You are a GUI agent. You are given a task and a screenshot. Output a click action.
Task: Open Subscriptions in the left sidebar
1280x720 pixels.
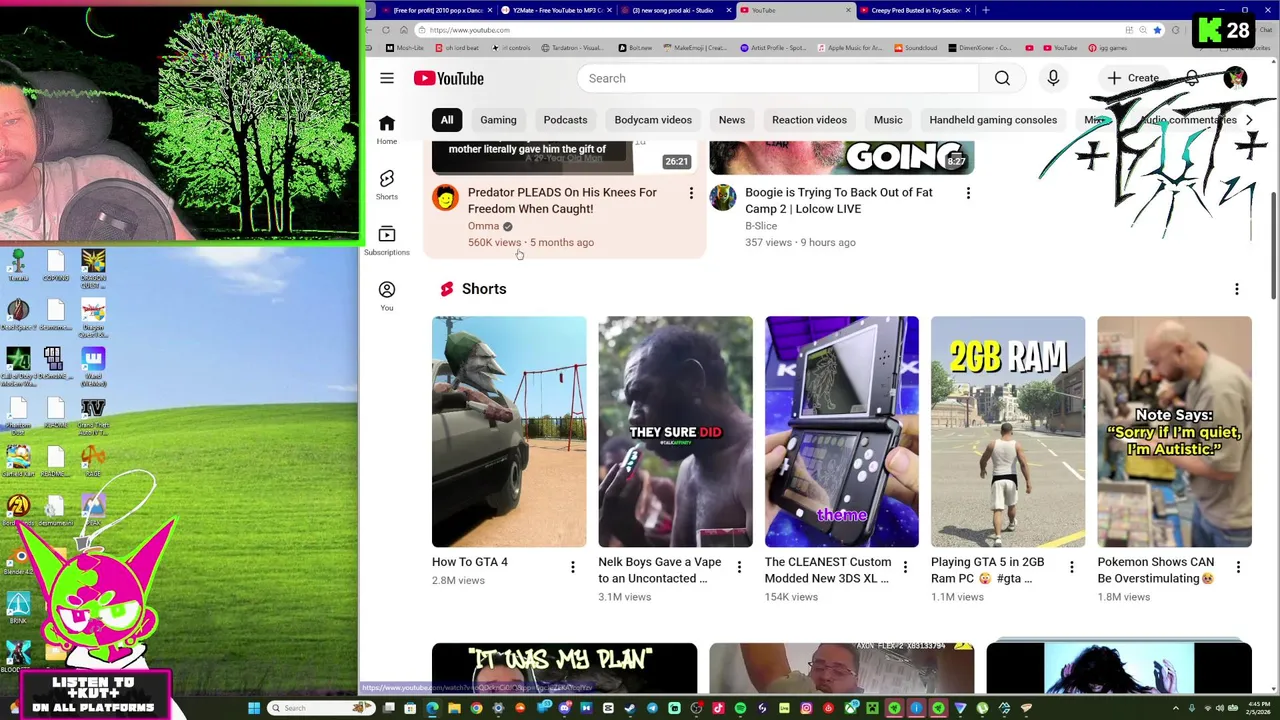point(387,240)
